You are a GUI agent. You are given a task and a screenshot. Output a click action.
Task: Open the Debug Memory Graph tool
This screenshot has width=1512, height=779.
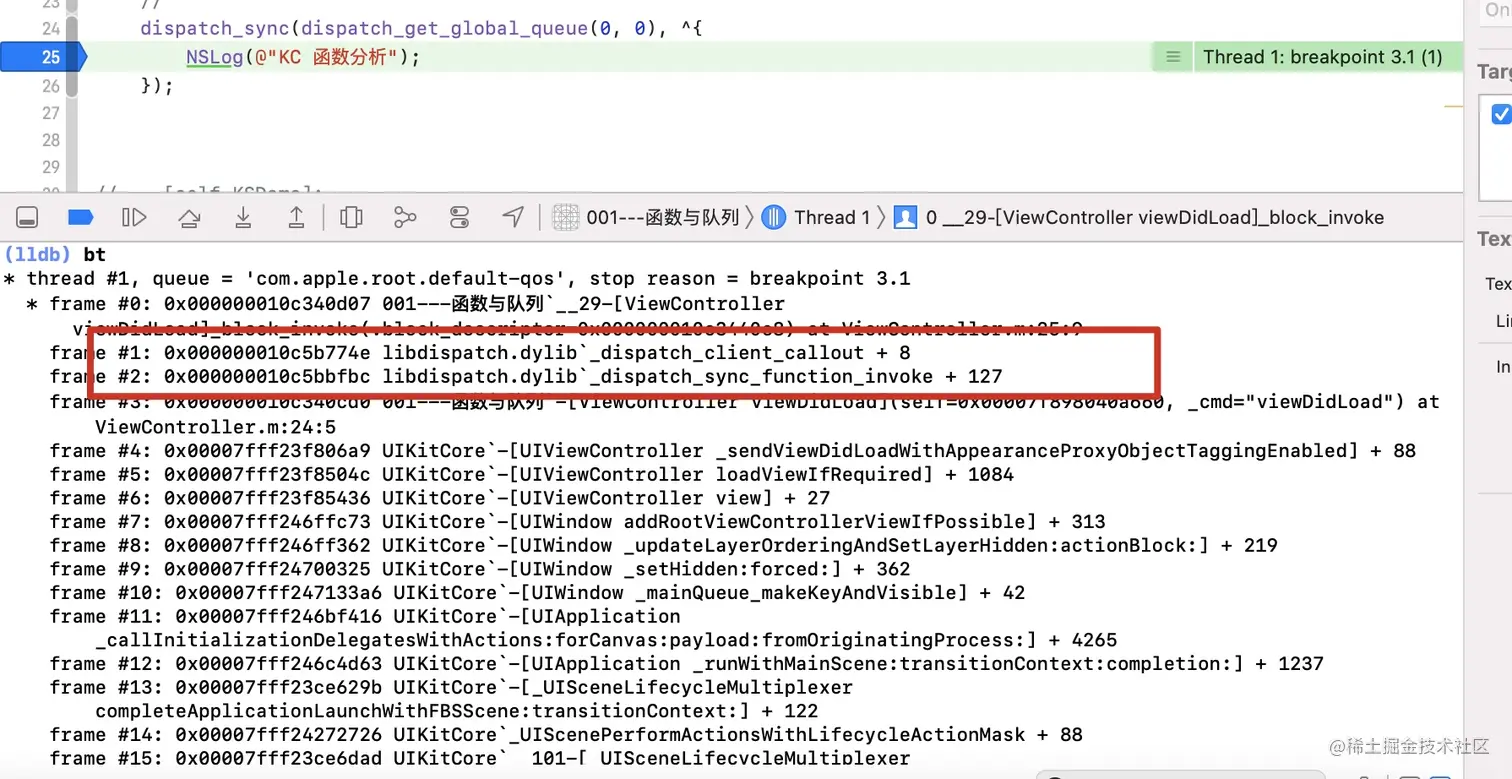click(x=405, y=217)
